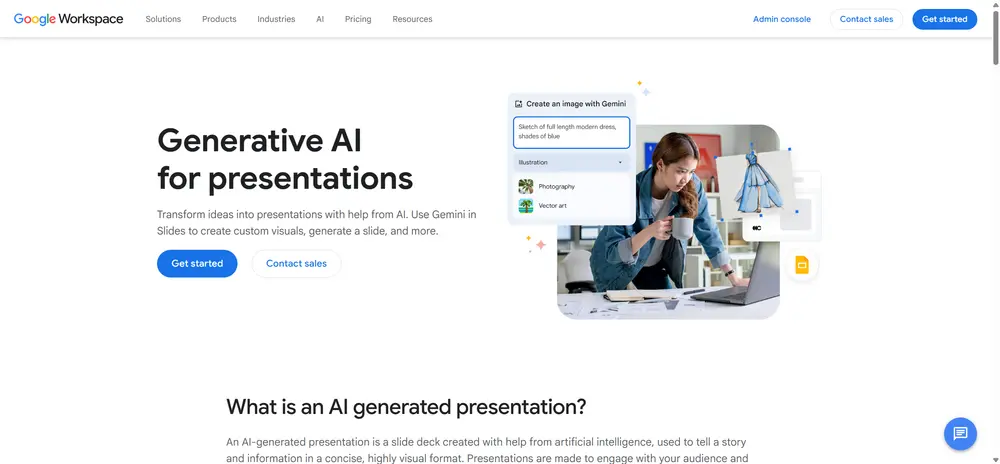This screenshot has width=1000, height=464.
Task: Click the Gemini prompt text box
Action: (571, 132)
